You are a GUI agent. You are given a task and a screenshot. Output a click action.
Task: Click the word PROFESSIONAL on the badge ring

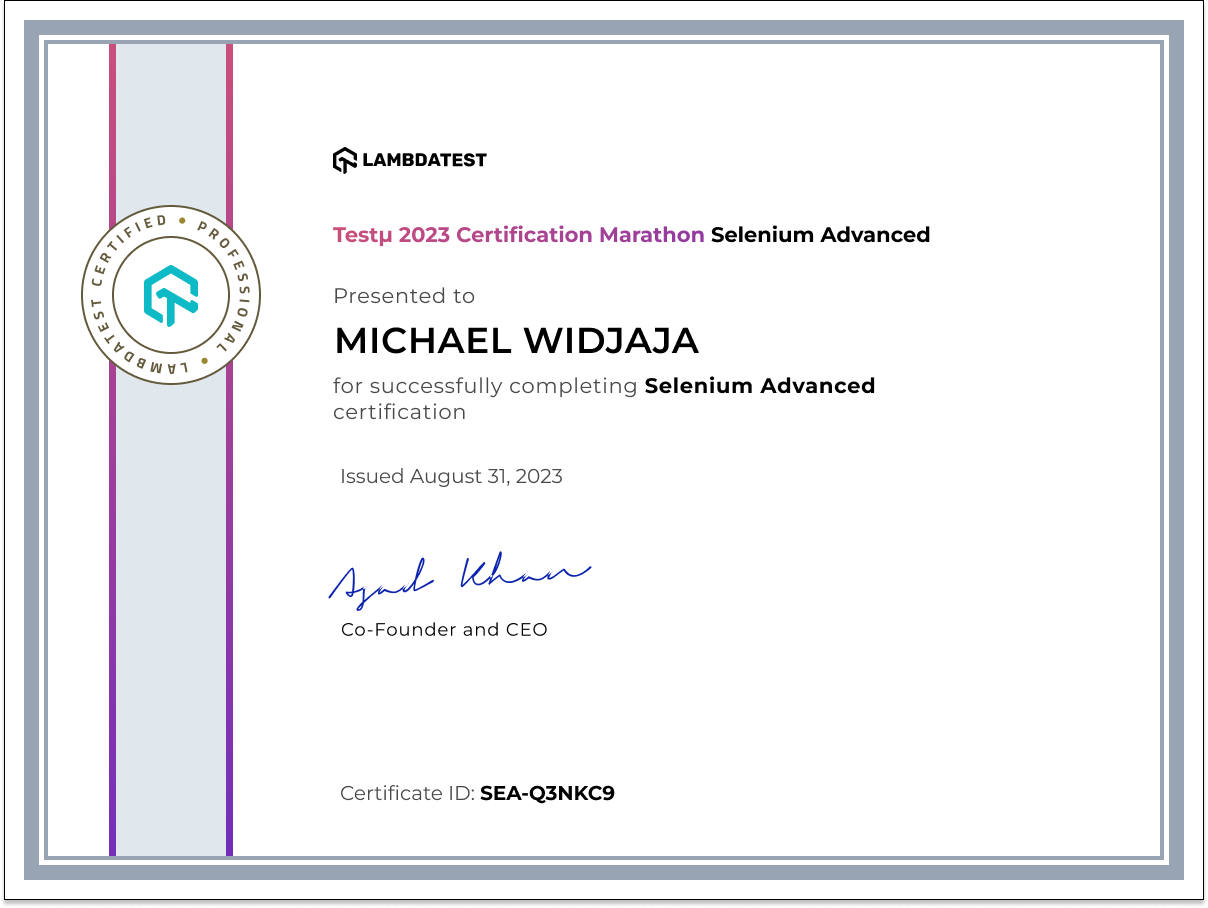click(237, 279)
